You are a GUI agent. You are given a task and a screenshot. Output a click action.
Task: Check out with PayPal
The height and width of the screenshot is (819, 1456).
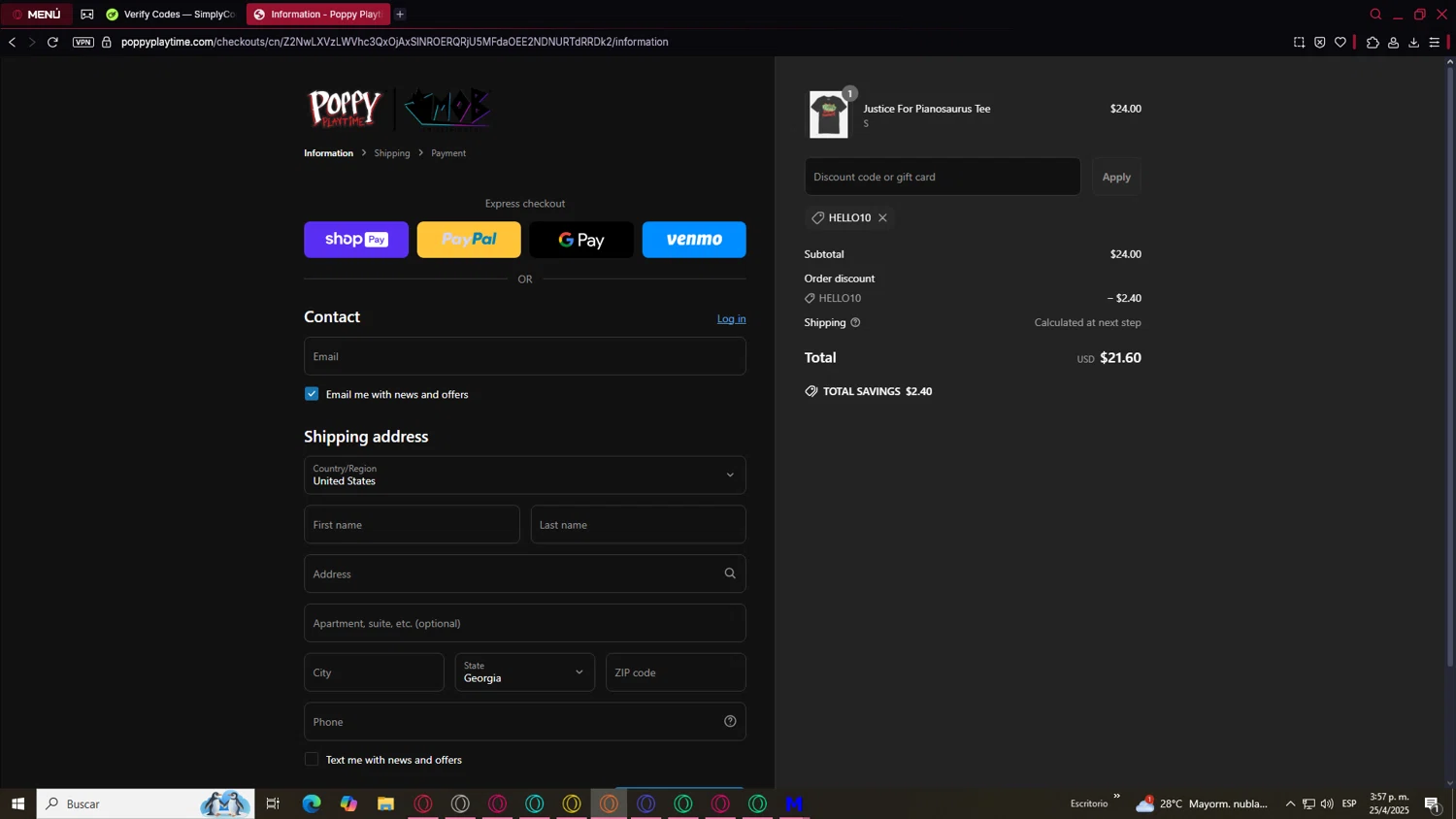[x=469, y=240]
